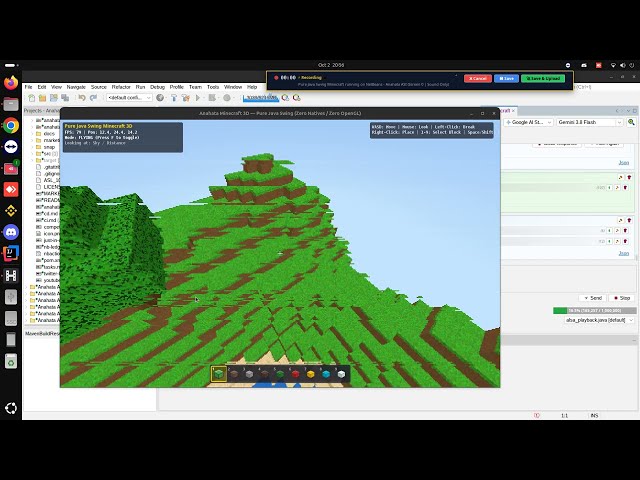Select the red block in hotbar
640x480 pixels.
pyautogui.click(x=295, y=374)
